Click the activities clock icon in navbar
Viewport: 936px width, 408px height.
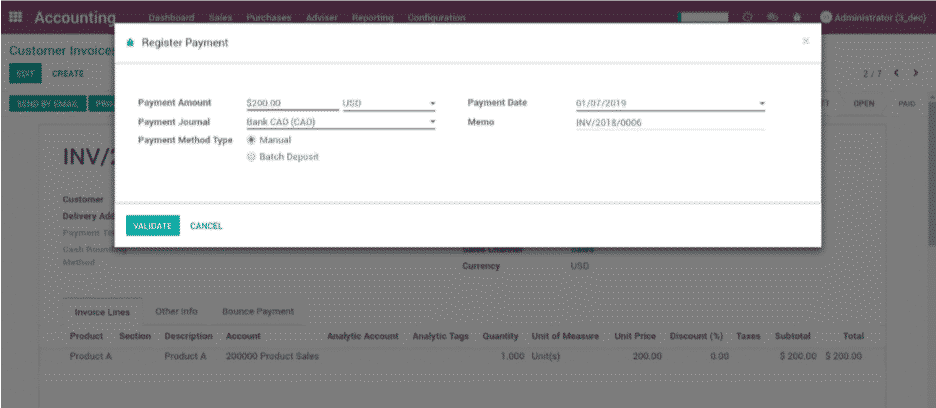click(x=748, y=17)
